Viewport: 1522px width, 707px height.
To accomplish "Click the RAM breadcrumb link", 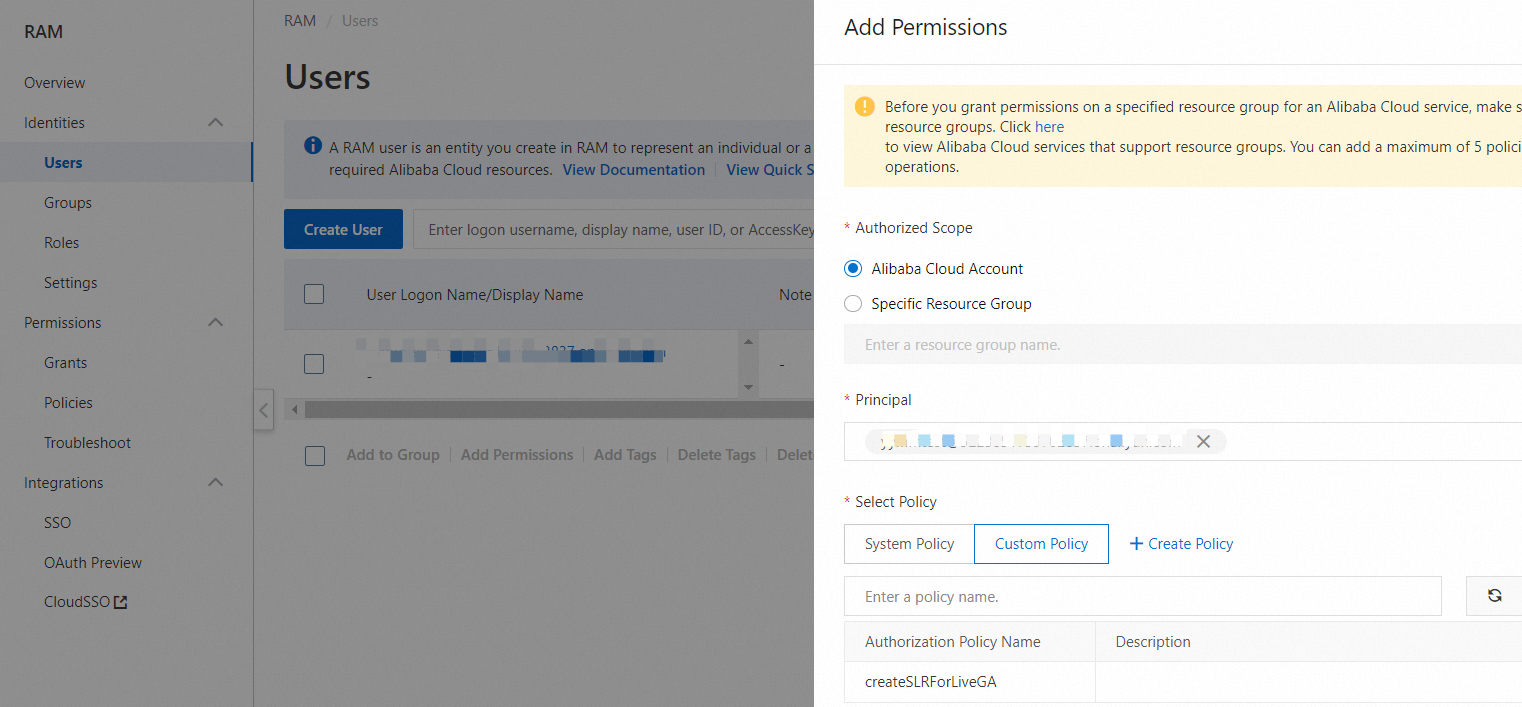I will [300, 20].
